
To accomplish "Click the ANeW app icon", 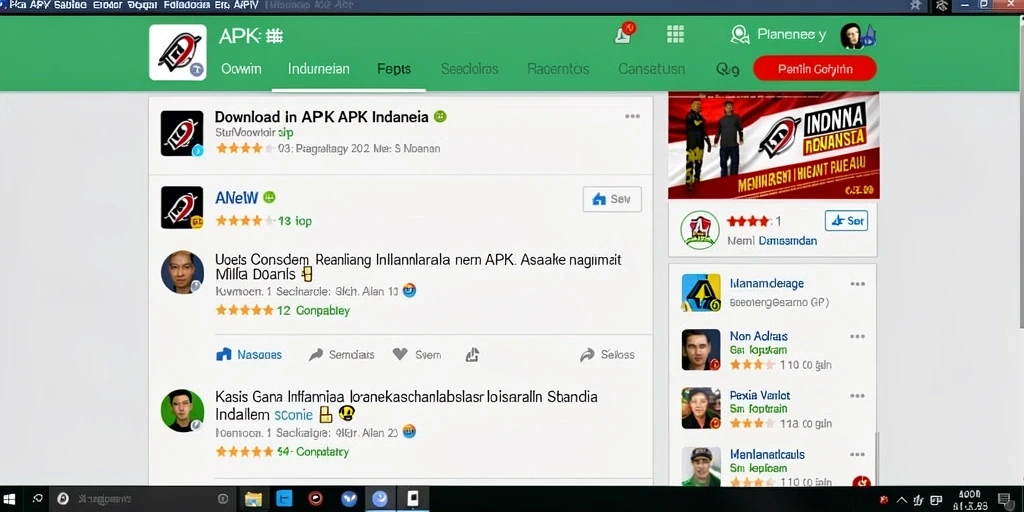I will 182,208.
